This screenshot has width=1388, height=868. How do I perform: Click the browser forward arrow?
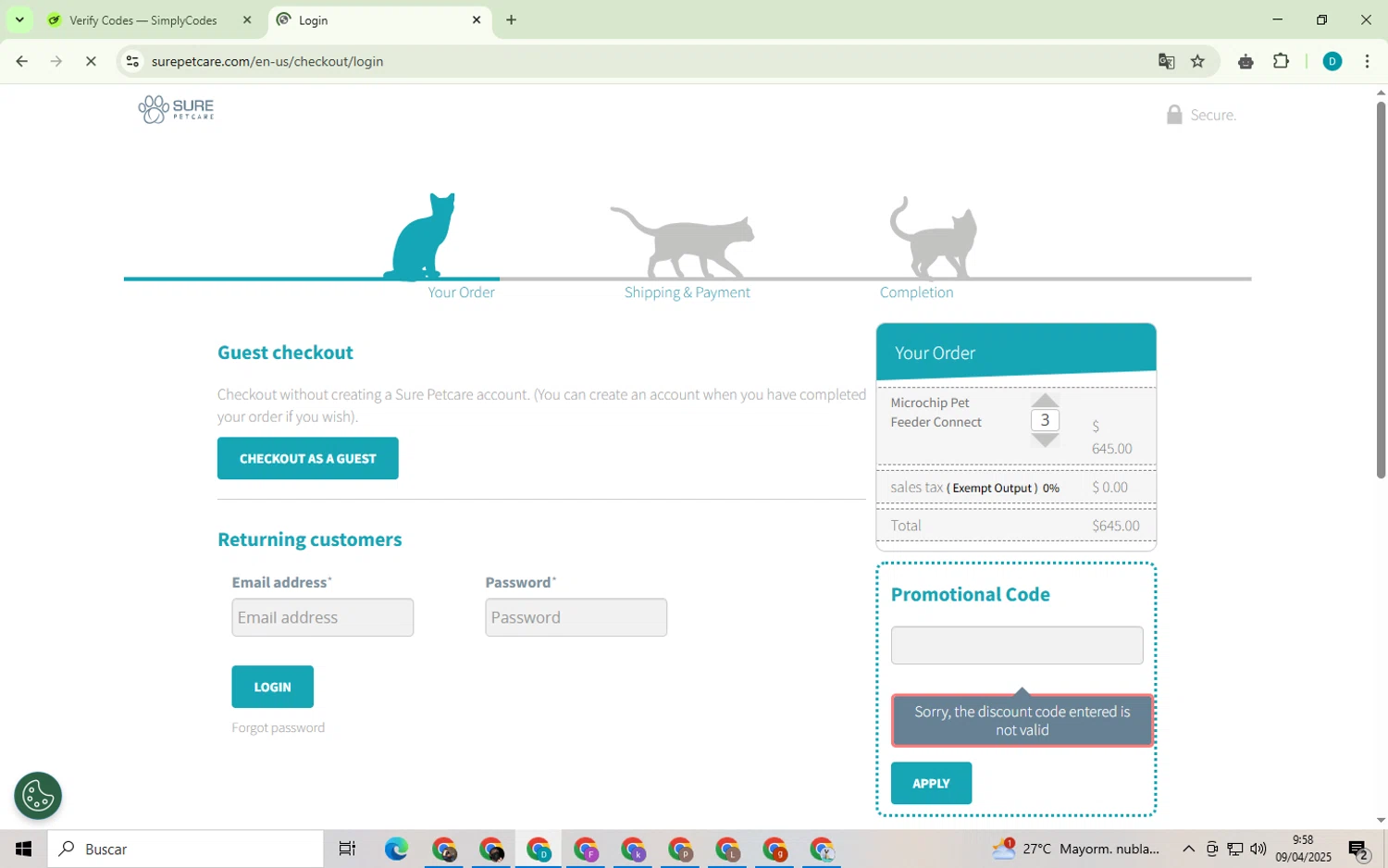(x=56, y=61)
